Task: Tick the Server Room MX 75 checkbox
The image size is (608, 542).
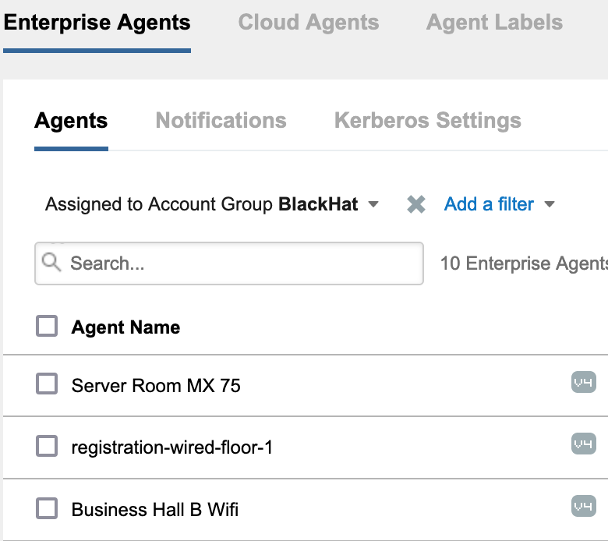Action: 47,384
